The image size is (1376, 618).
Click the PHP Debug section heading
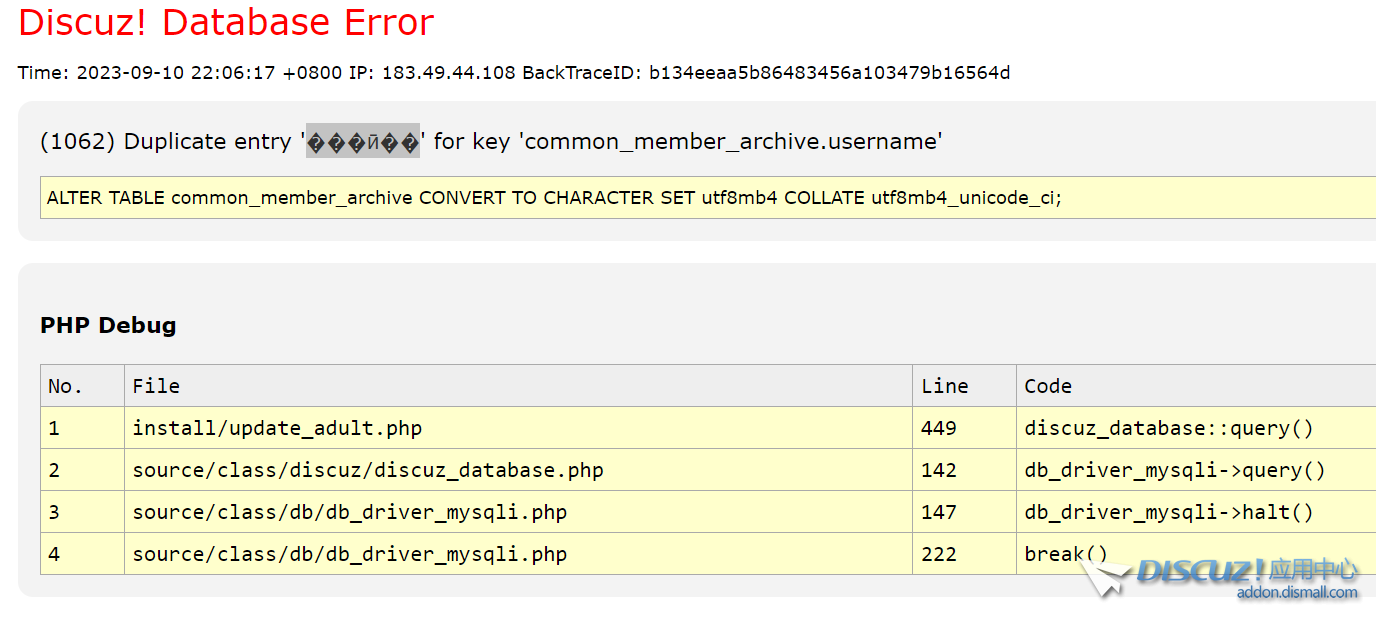(x=108, y=325)
